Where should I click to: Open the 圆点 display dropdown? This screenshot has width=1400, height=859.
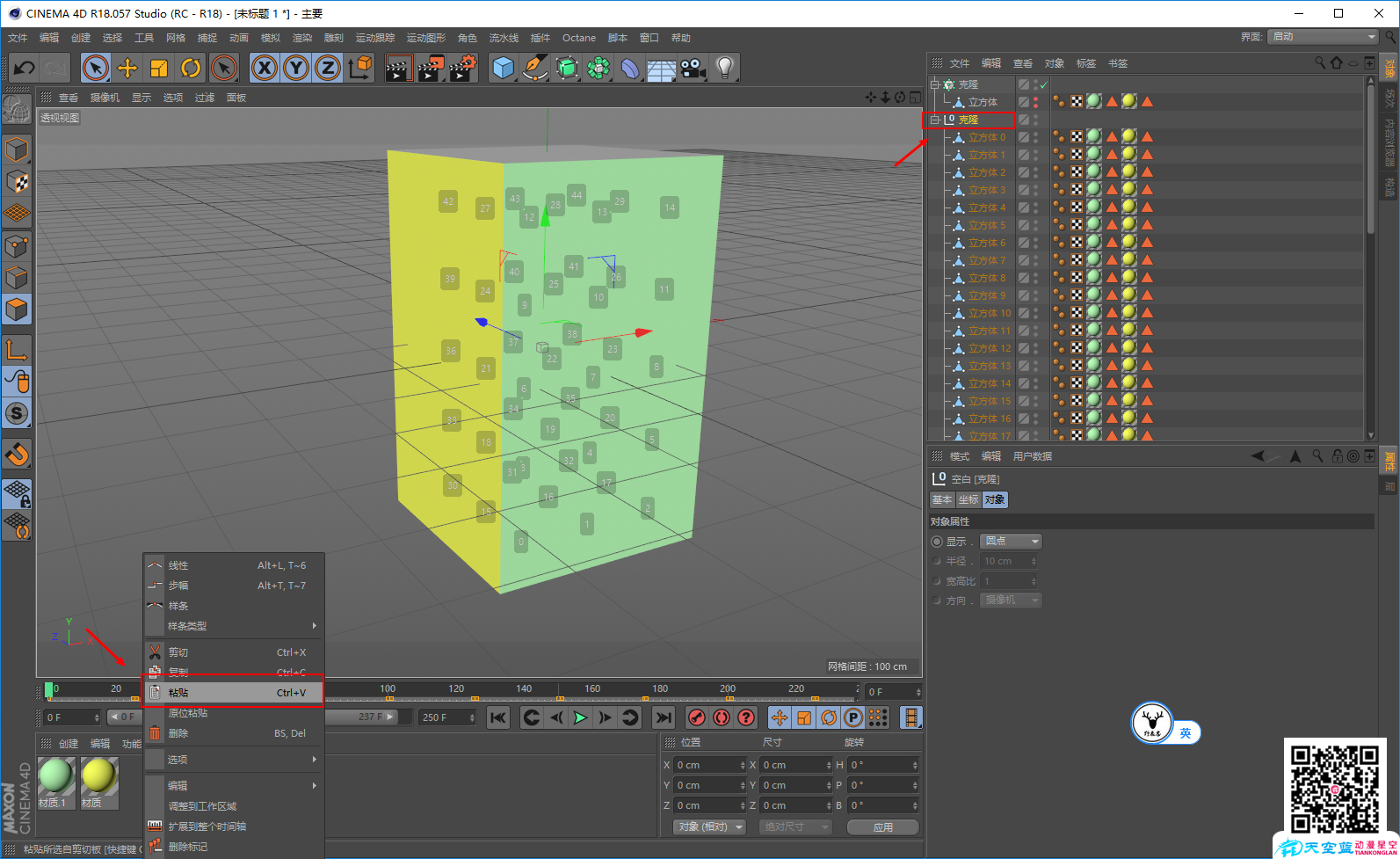tap(1012, 542)
